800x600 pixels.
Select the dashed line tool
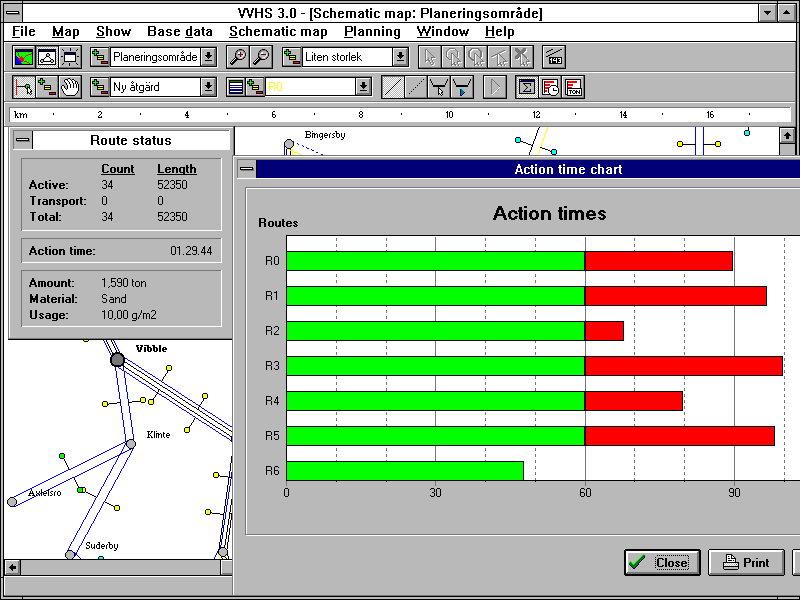[x=416, y=87]
